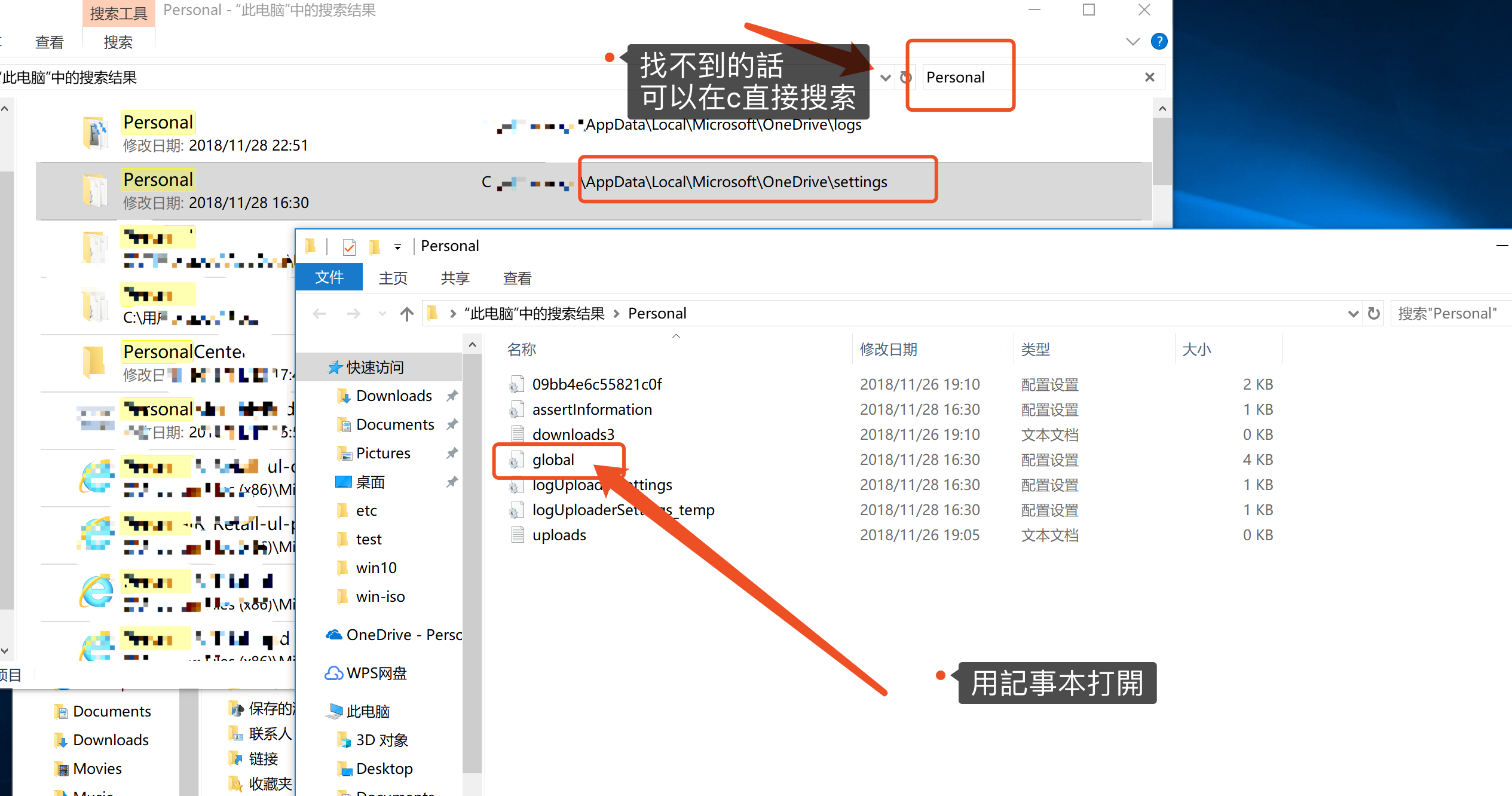Screen dimensions: 1512x796
Task: Expand the quick access toolbar customize dropdown
Action: [x=397, y=247]
